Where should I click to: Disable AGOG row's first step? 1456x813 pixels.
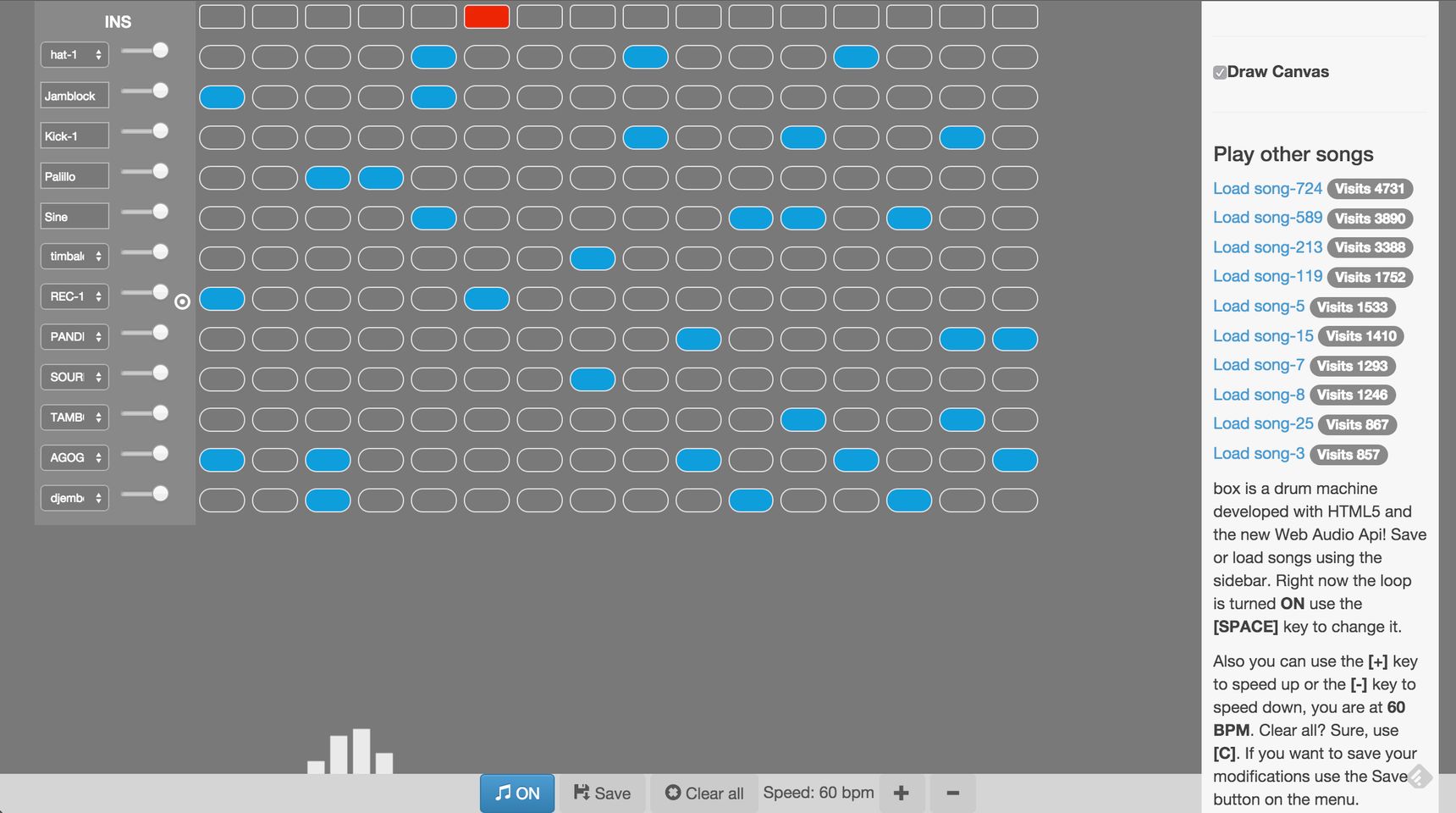(x=222, y=460)
